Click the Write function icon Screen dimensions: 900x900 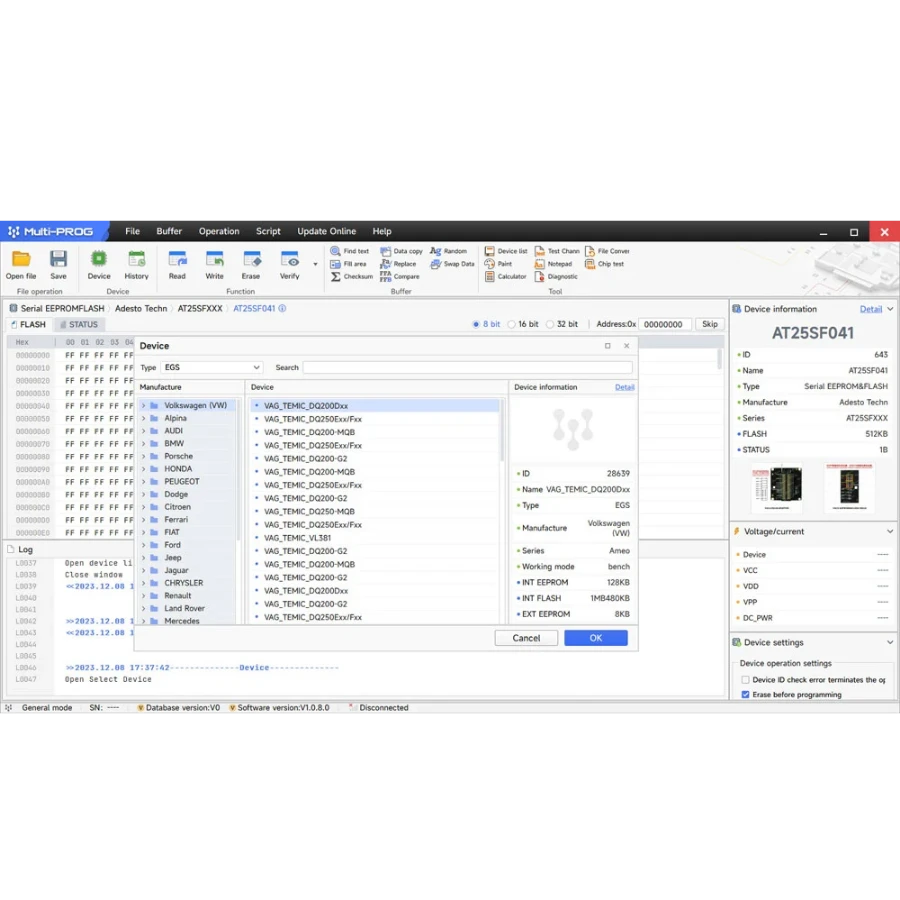click(x=214, y=260)
